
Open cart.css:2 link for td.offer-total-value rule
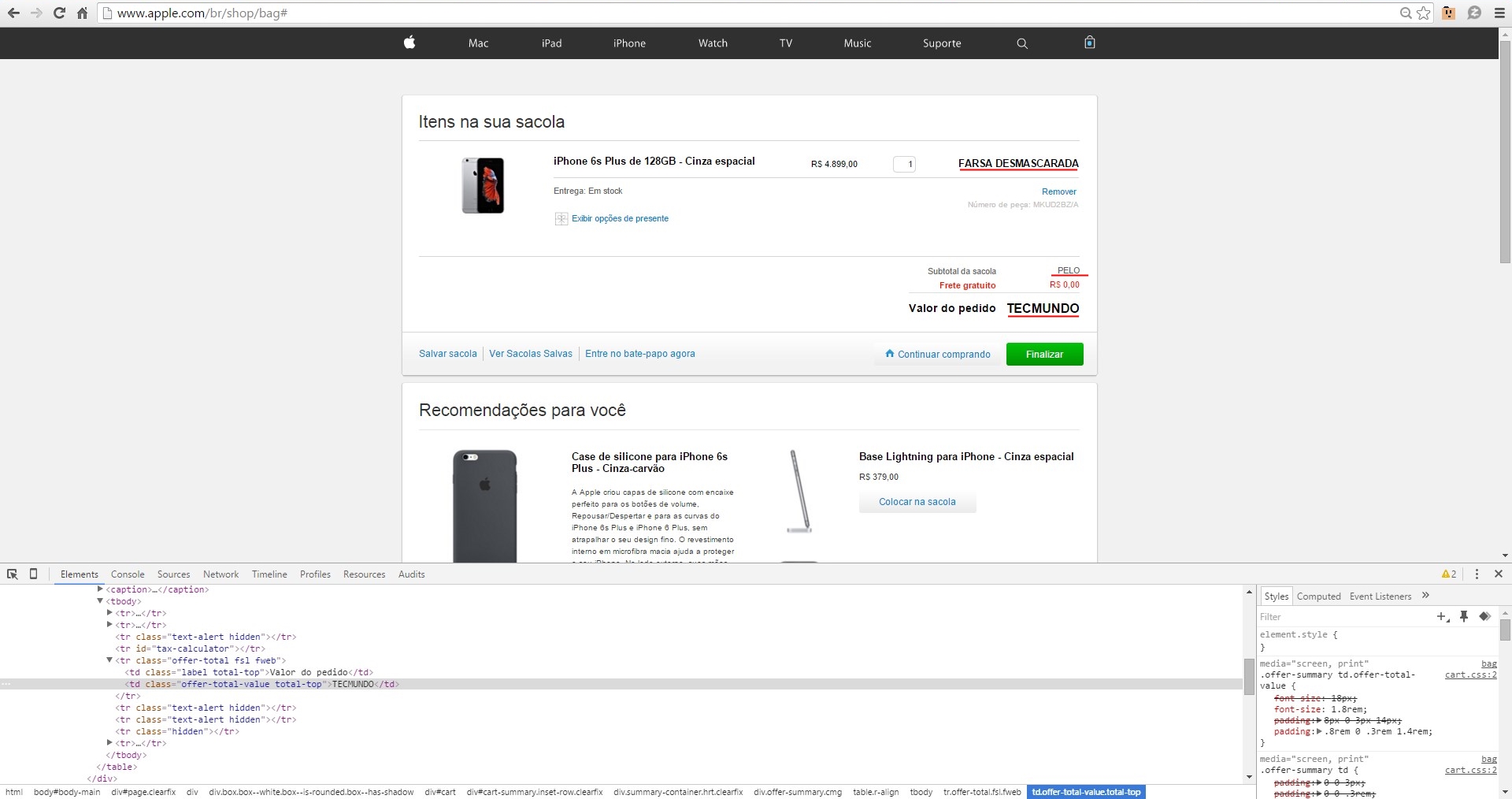tap(1470, 675)
